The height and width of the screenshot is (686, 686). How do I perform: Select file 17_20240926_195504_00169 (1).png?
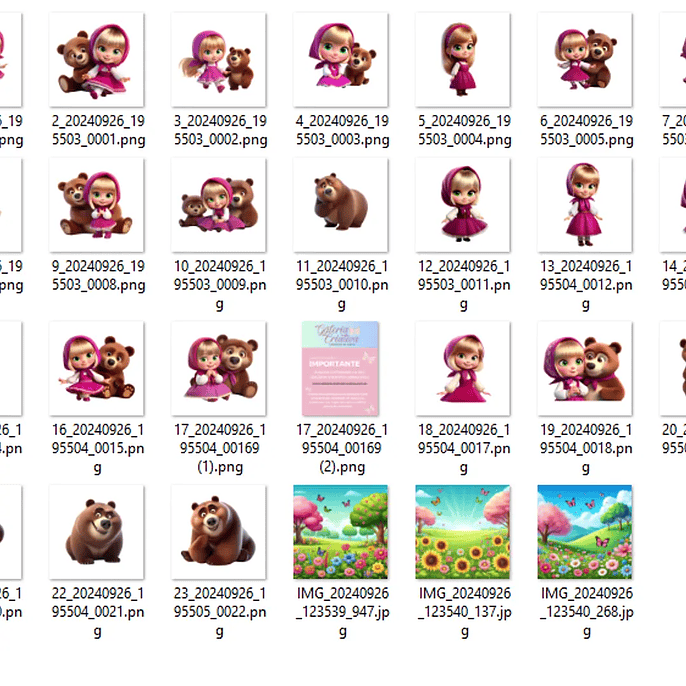click(218, 368)
